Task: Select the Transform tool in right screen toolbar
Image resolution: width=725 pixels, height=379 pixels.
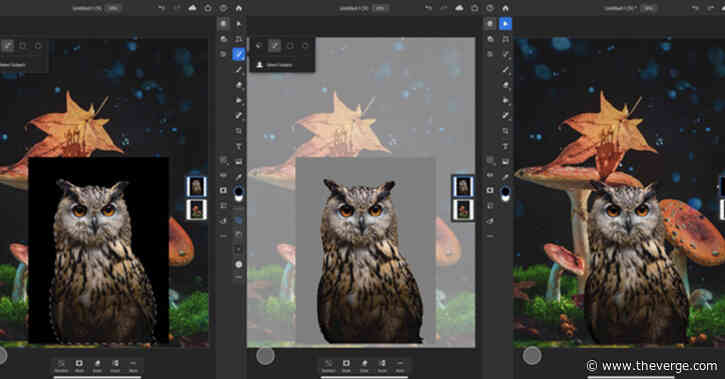Action: [x=506, y=39]
